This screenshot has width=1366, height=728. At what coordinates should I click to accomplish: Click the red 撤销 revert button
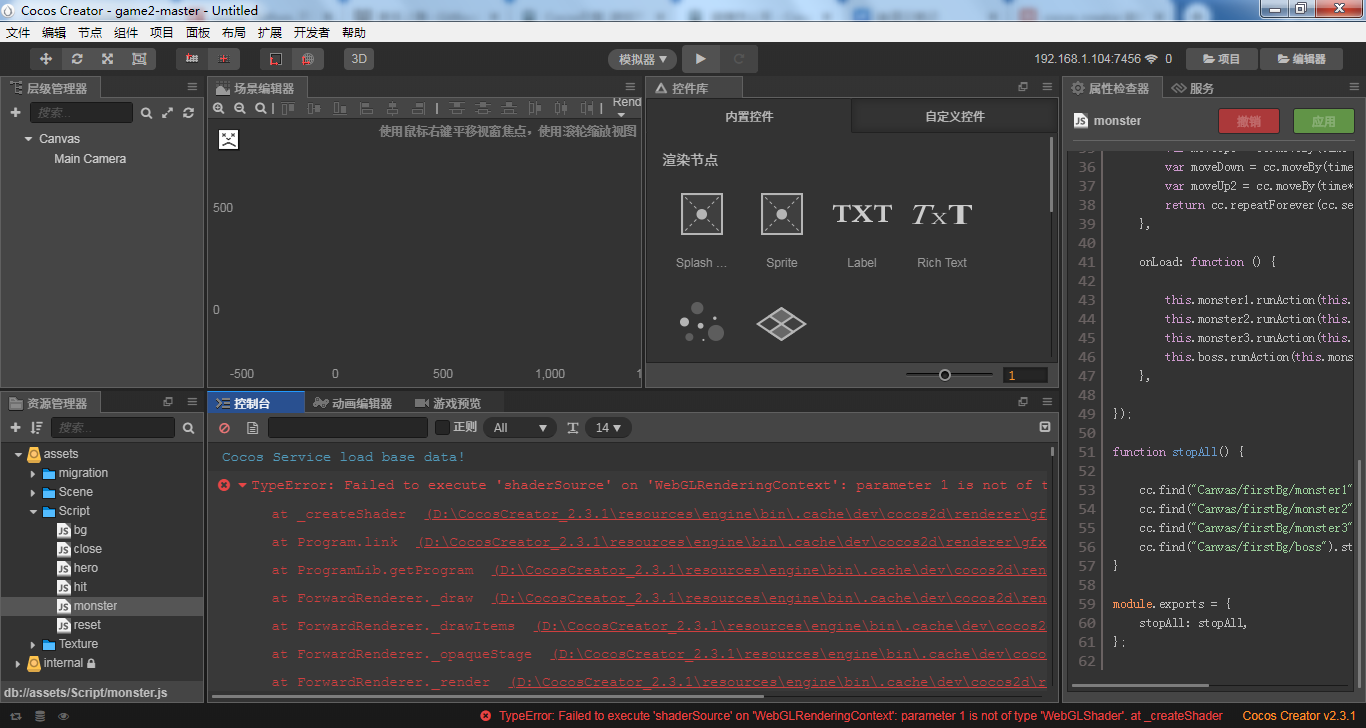(x=1249, y=121)
